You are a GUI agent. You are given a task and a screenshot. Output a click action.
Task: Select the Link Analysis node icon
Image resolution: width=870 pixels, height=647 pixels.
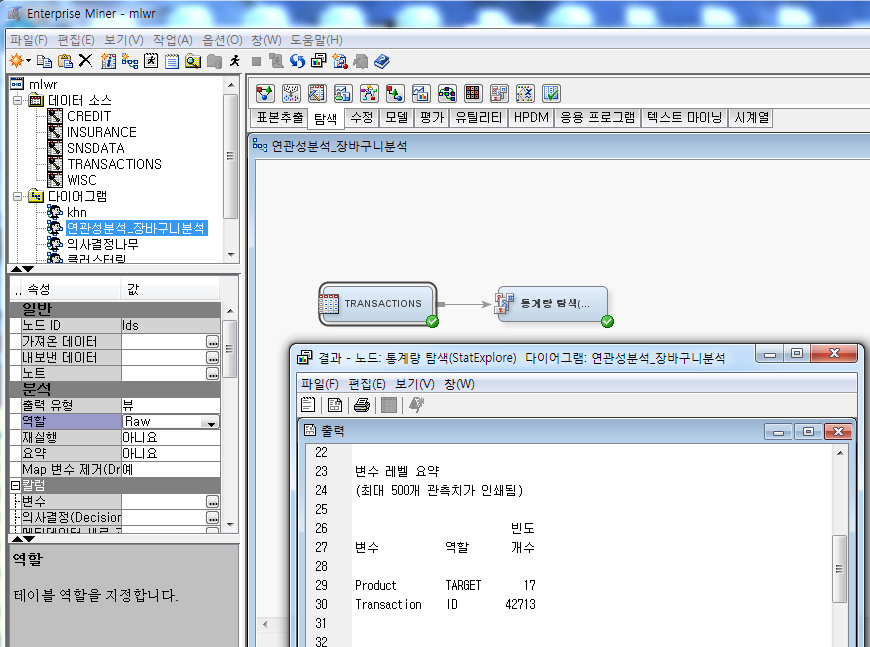point(369,93)
